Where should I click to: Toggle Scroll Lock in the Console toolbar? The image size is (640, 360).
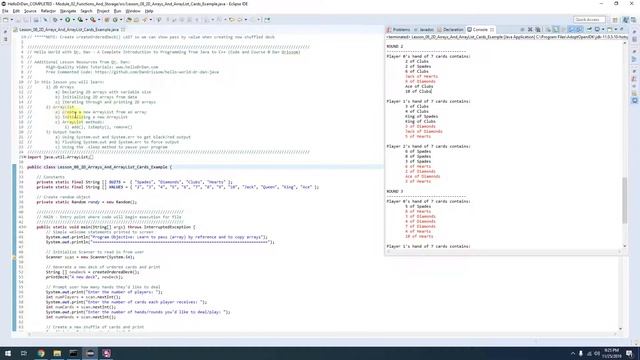point(556,29)
